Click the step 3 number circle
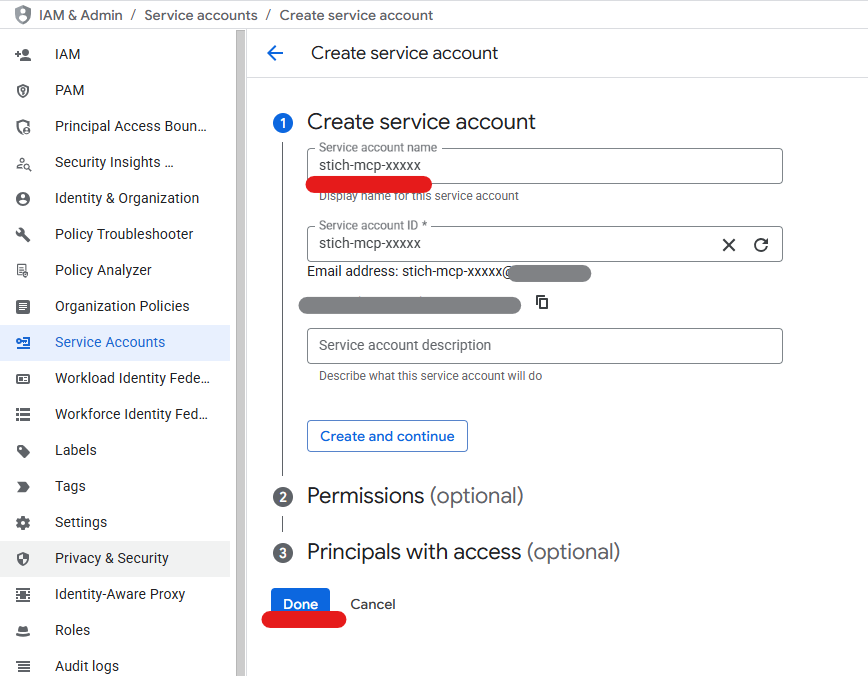The image size is (868, 676). pos(283,553)
